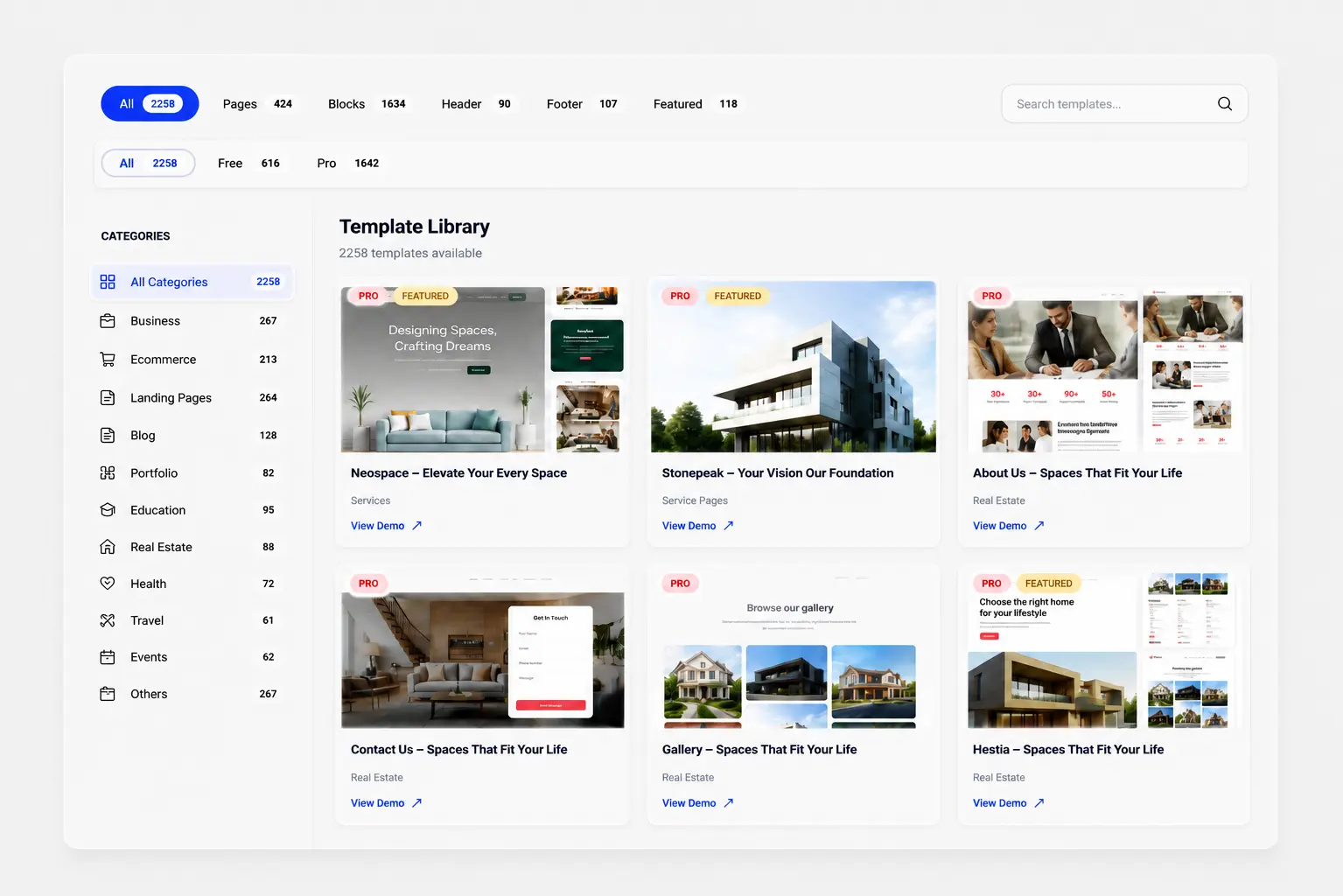Click the Events calendar icon
Viewport: 1343px width, 896px height.
point(108,657)
